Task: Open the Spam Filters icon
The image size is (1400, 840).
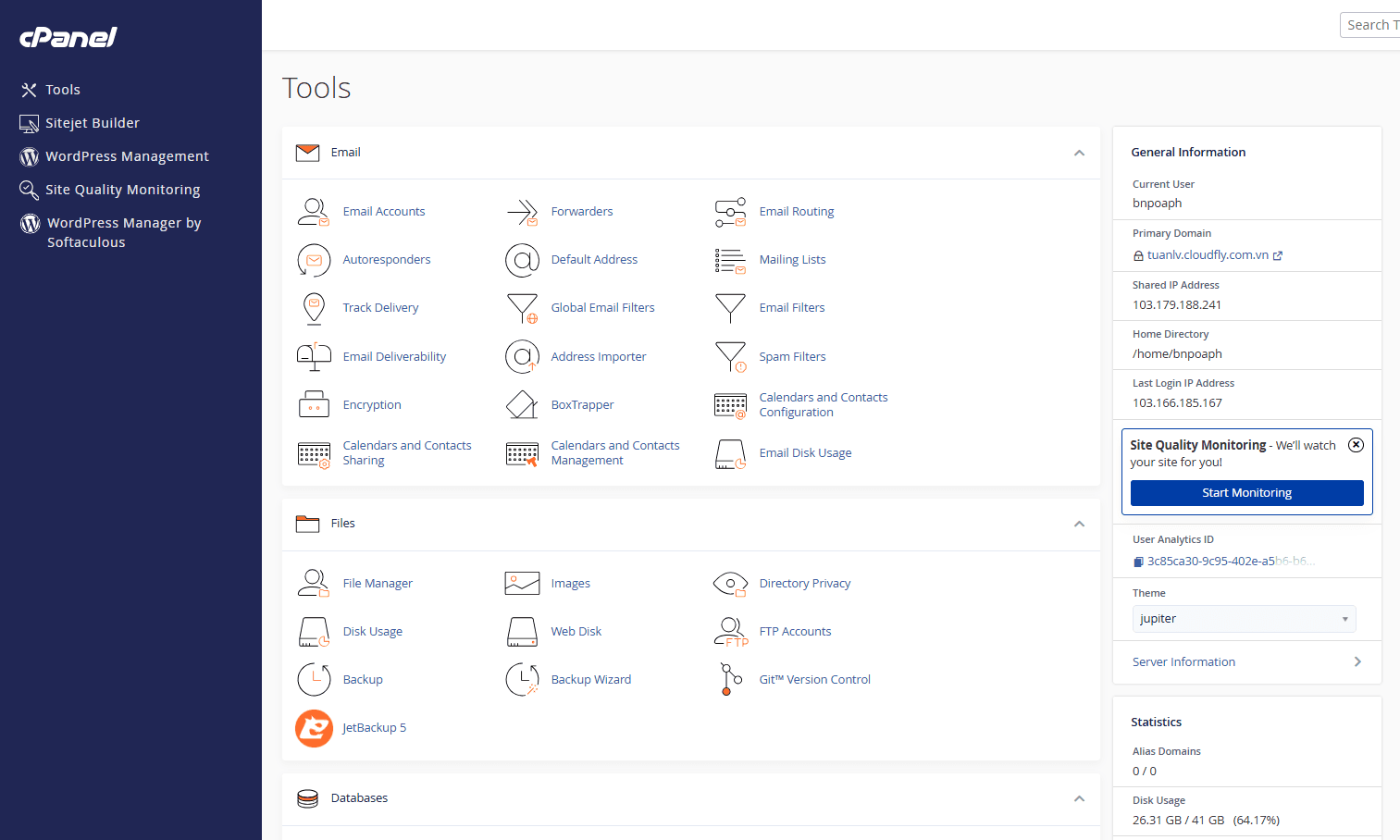Action: (730, 356)
